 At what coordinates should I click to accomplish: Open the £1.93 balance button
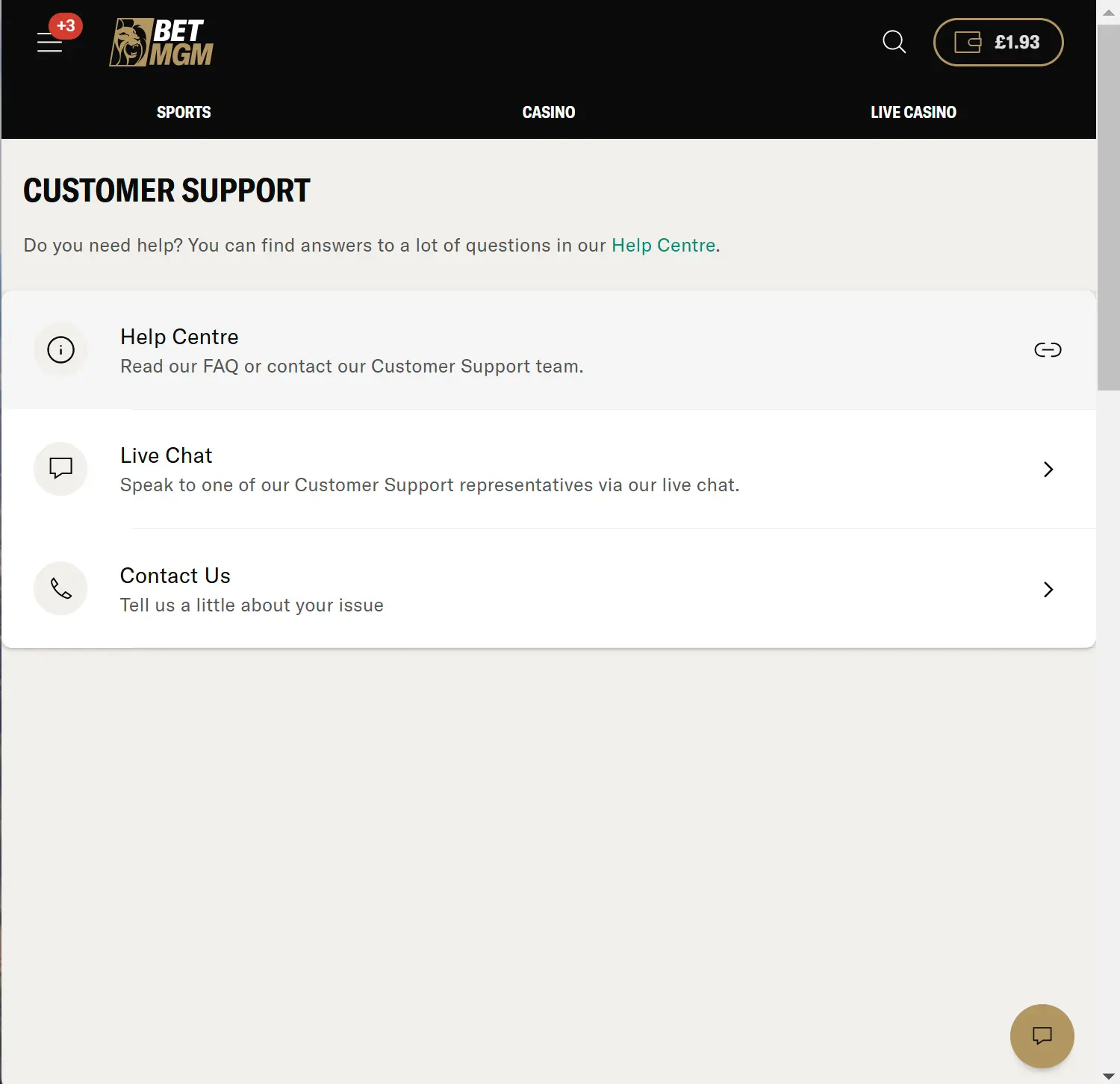[x=998, y=42]
